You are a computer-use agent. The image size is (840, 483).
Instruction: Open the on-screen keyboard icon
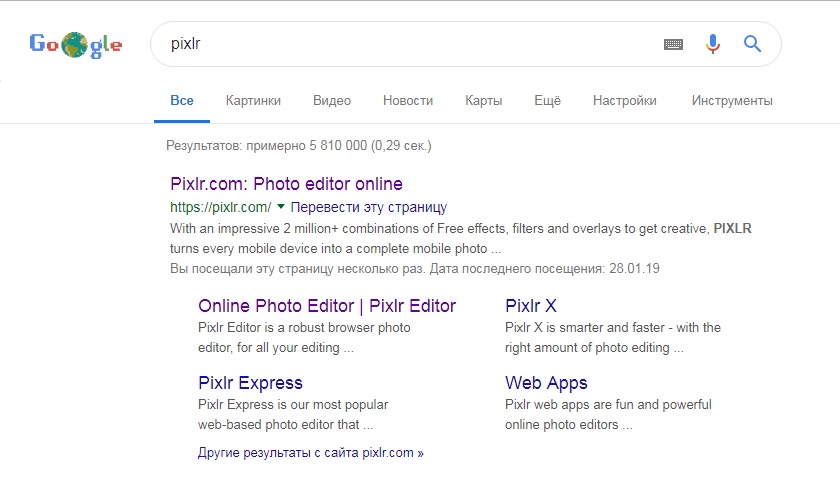click(x=673, y=44)
